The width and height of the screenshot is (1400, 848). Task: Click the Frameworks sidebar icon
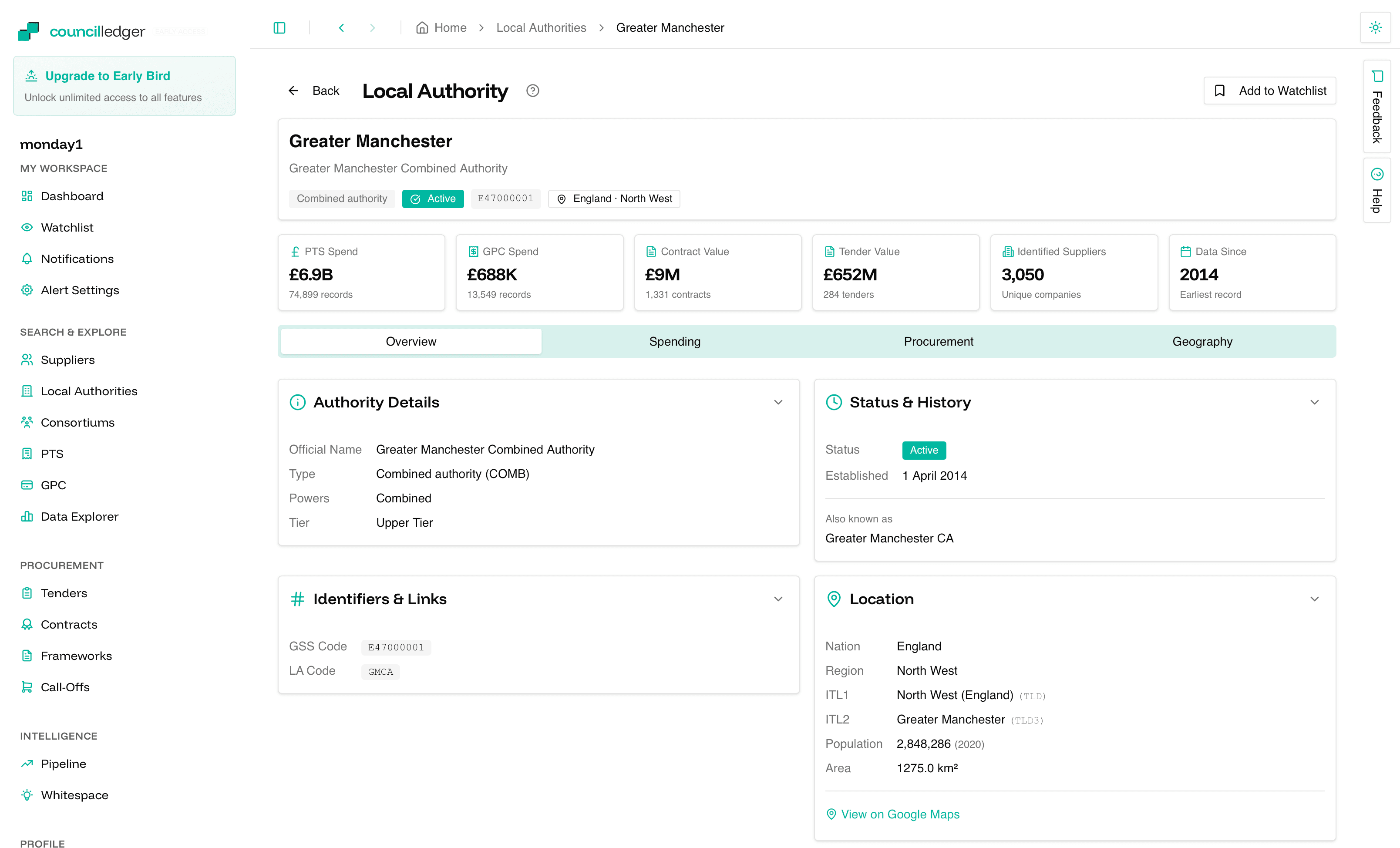(x=27, y=655)
